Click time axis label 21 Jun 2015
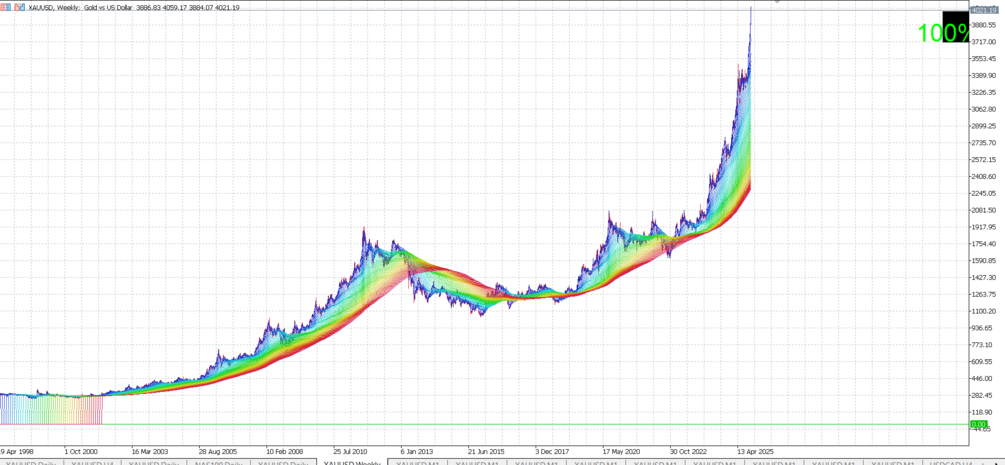The image size is (1005, 465). pos(488,451)
